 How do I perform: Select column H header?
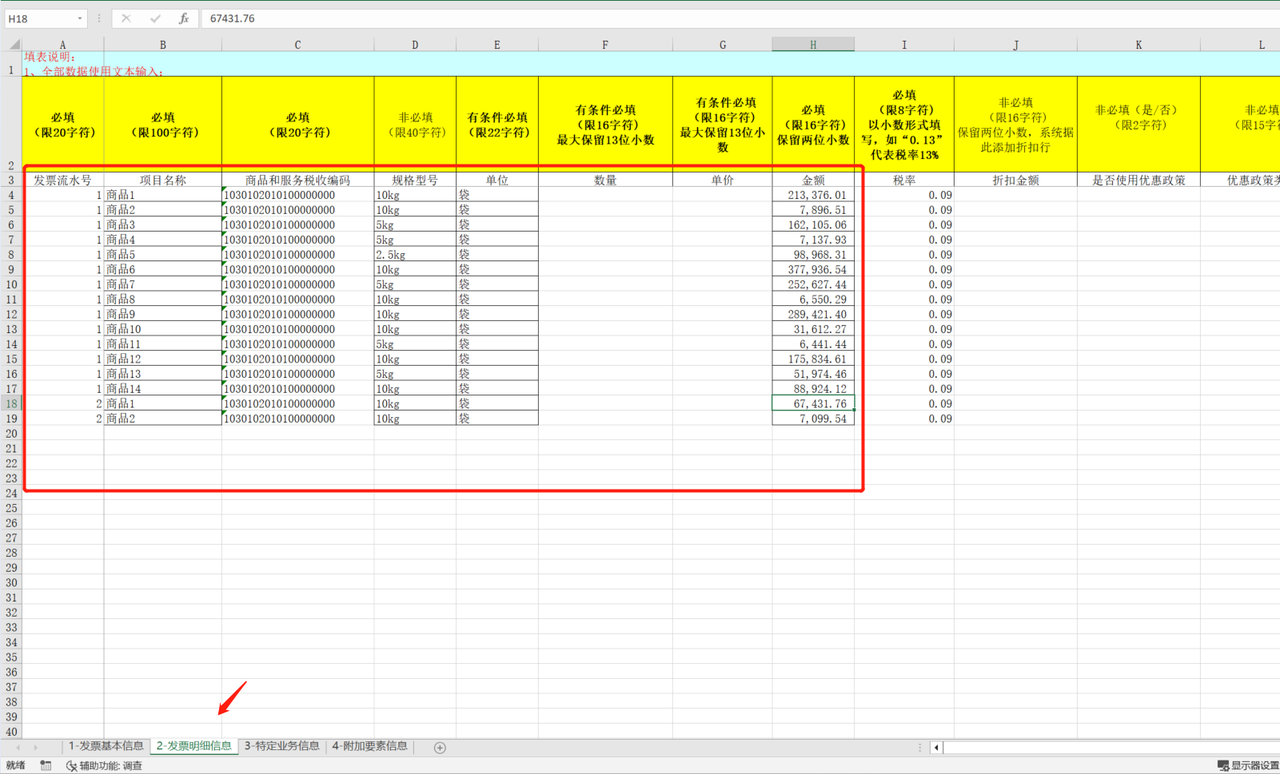tap(812, 45)
